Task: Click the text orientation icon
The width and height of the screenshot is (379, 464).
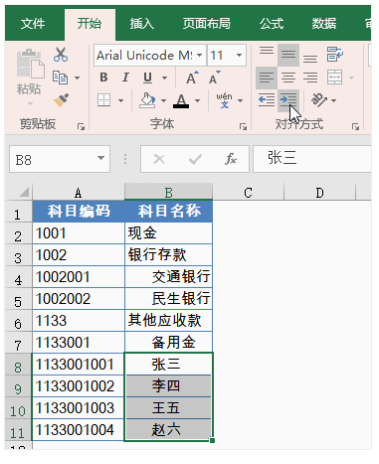Action: click(x=319, y=100)
